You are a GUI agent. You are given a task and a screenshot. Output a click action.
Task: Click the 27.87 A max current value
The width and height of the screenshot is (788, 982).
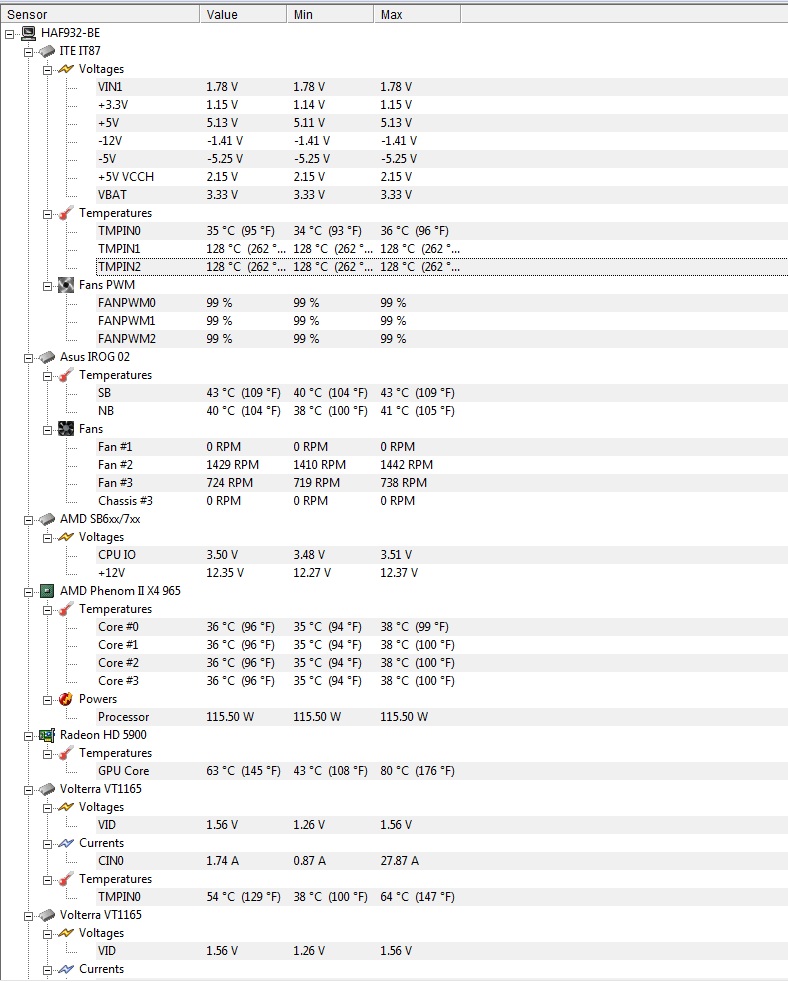pos(399,861)
